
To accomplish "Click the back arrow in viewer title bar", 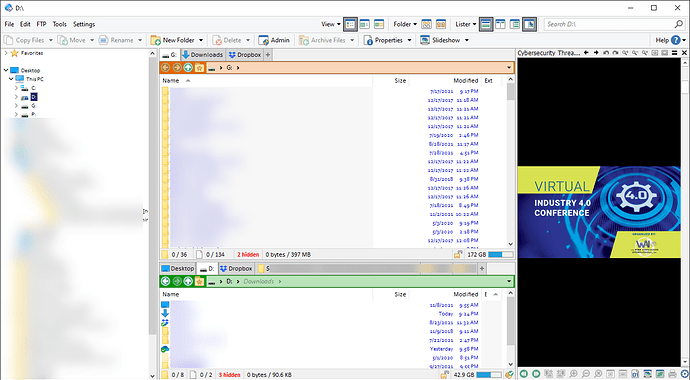I will [x=586, y=53].
